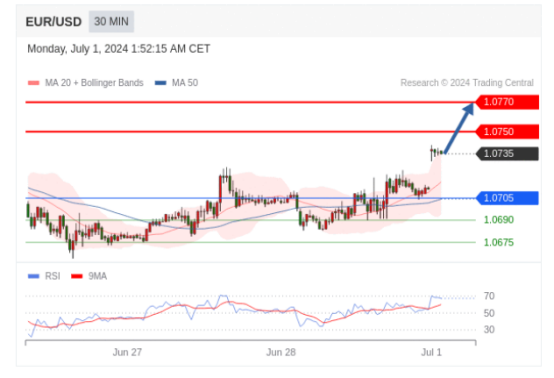This screenshot has width=554, height=378.
Task: Select the 1.0750 resistance price tag
Action: 507,132
